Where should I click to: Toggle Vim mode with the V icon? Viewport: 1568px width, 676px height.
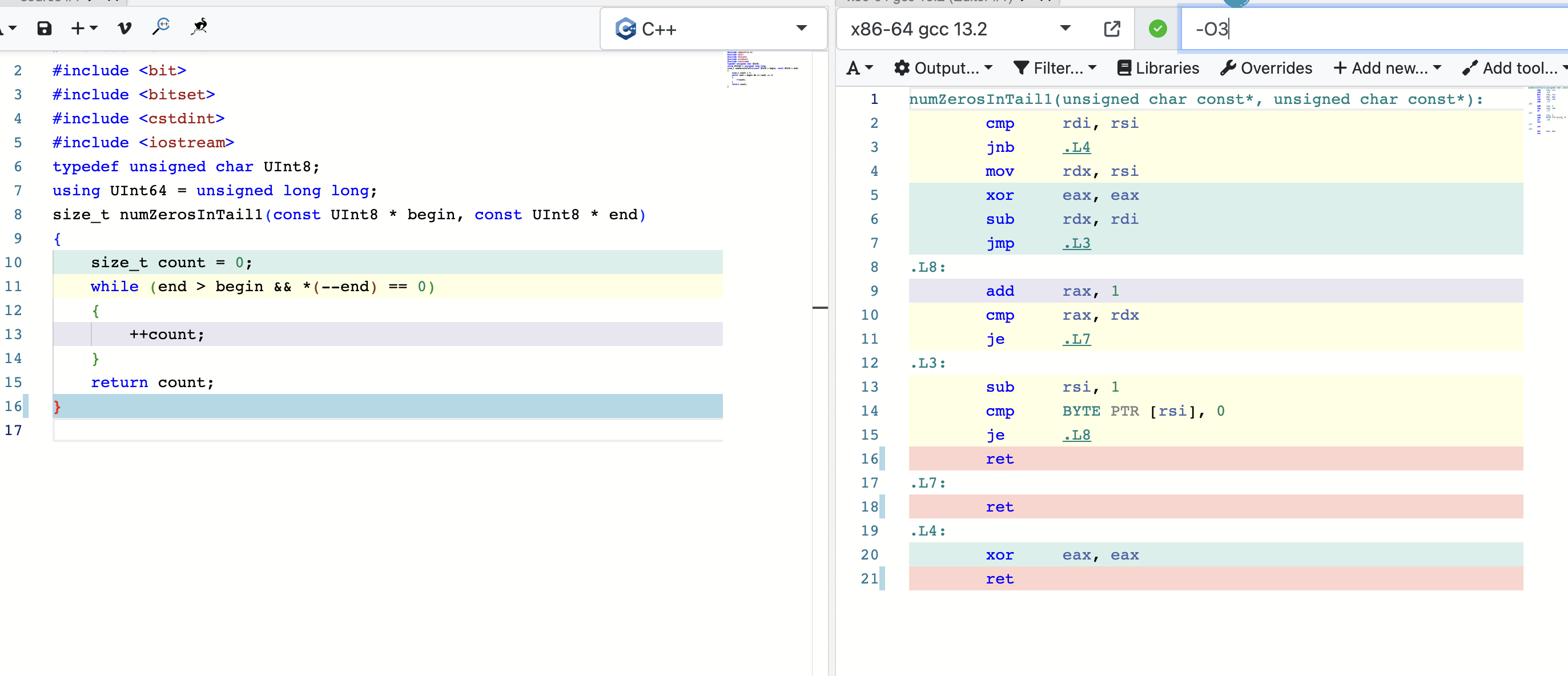[x=125, y=28]
